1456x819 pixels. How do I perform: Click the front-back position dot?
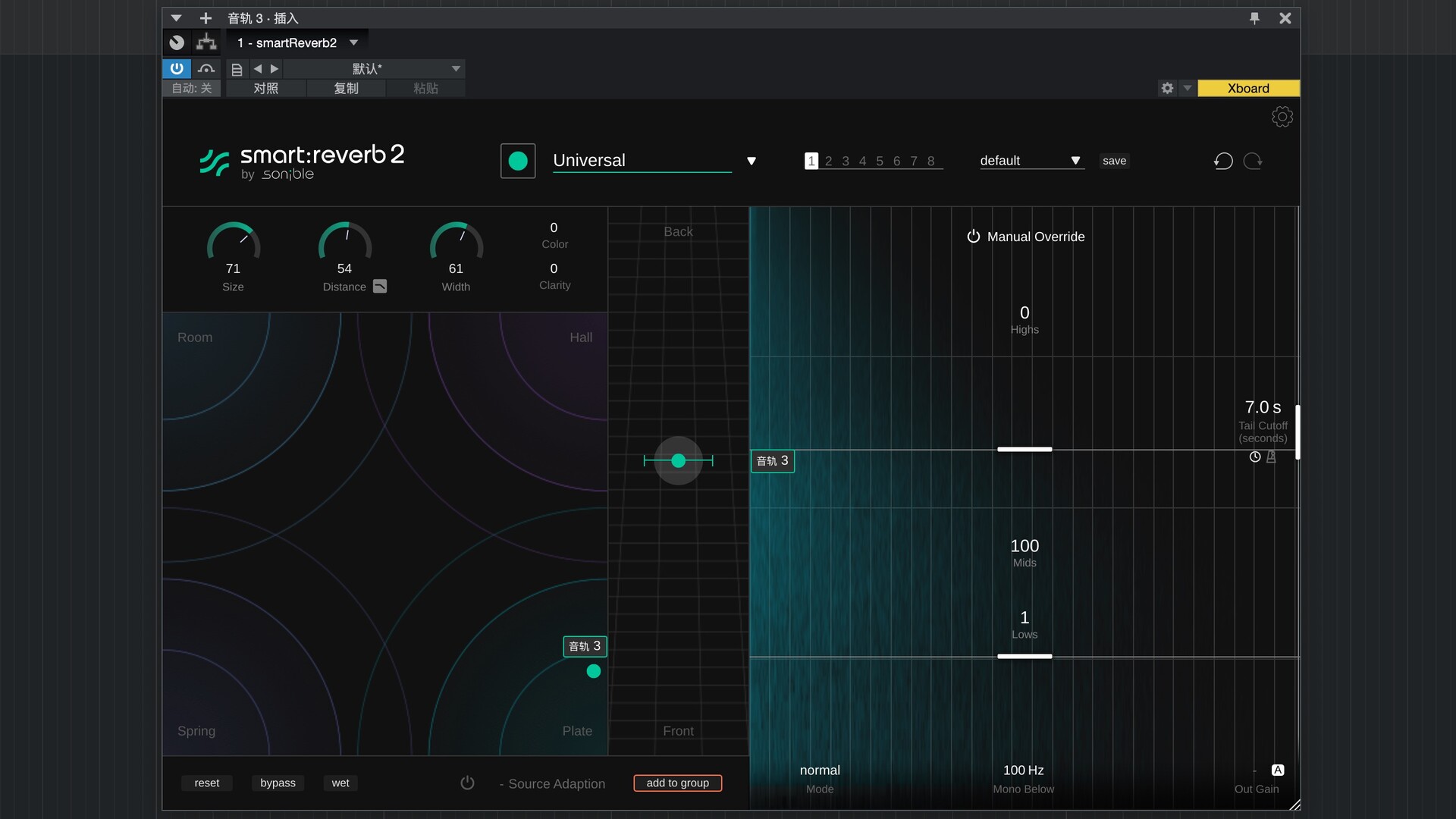[679, 460]
